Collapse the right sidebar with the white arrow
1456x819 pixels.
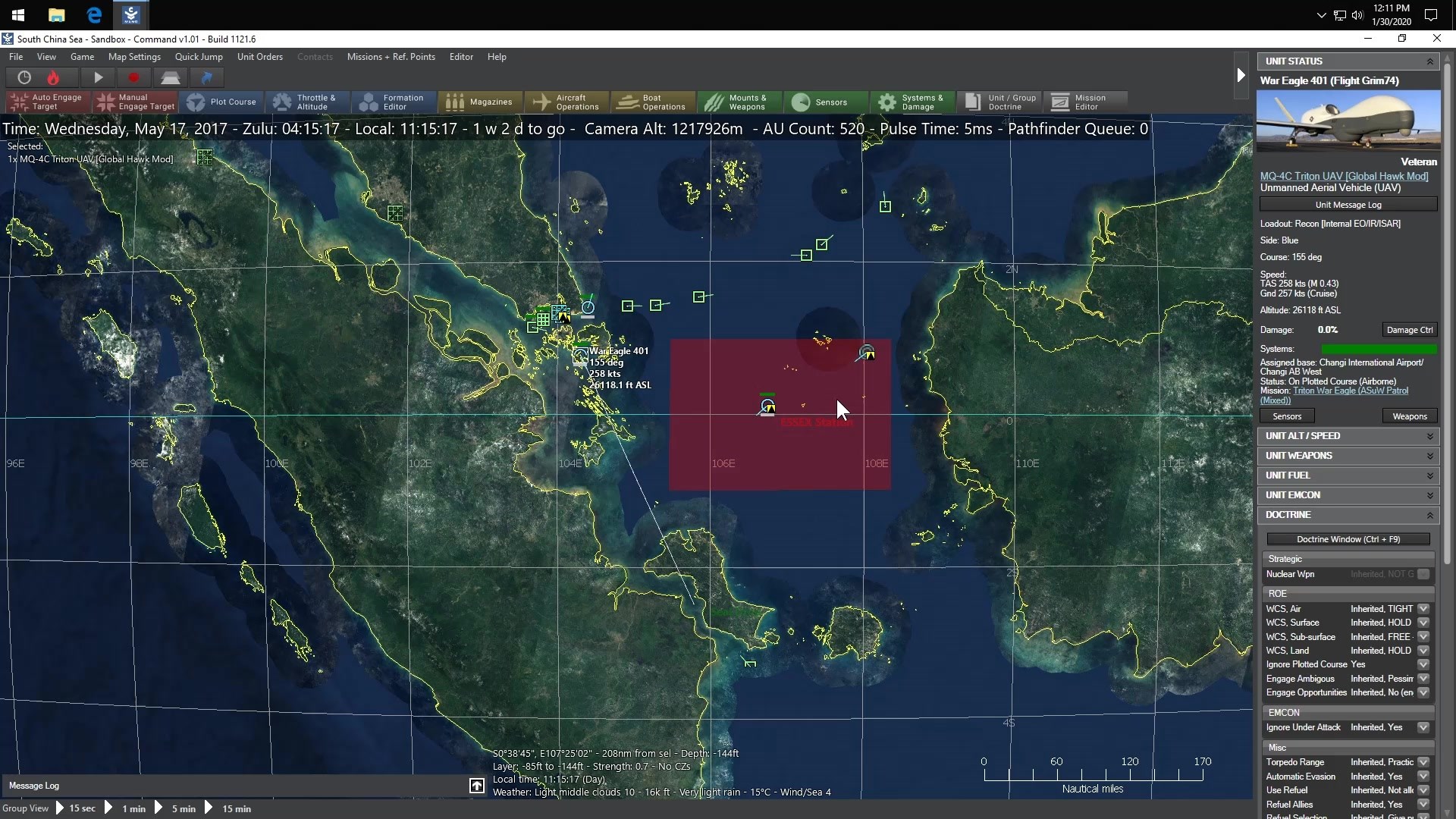tap(1241, 75)
